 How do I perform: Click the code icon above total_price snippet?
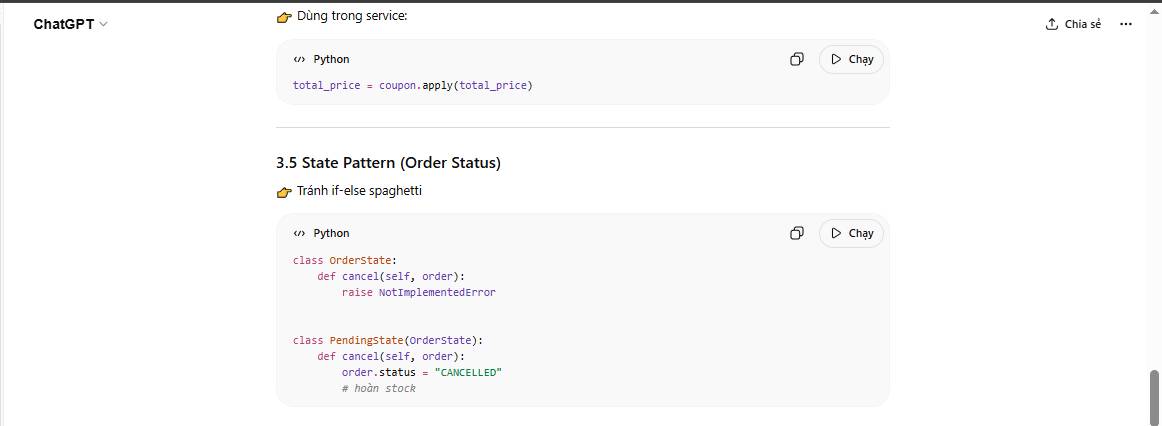(299, 60)
